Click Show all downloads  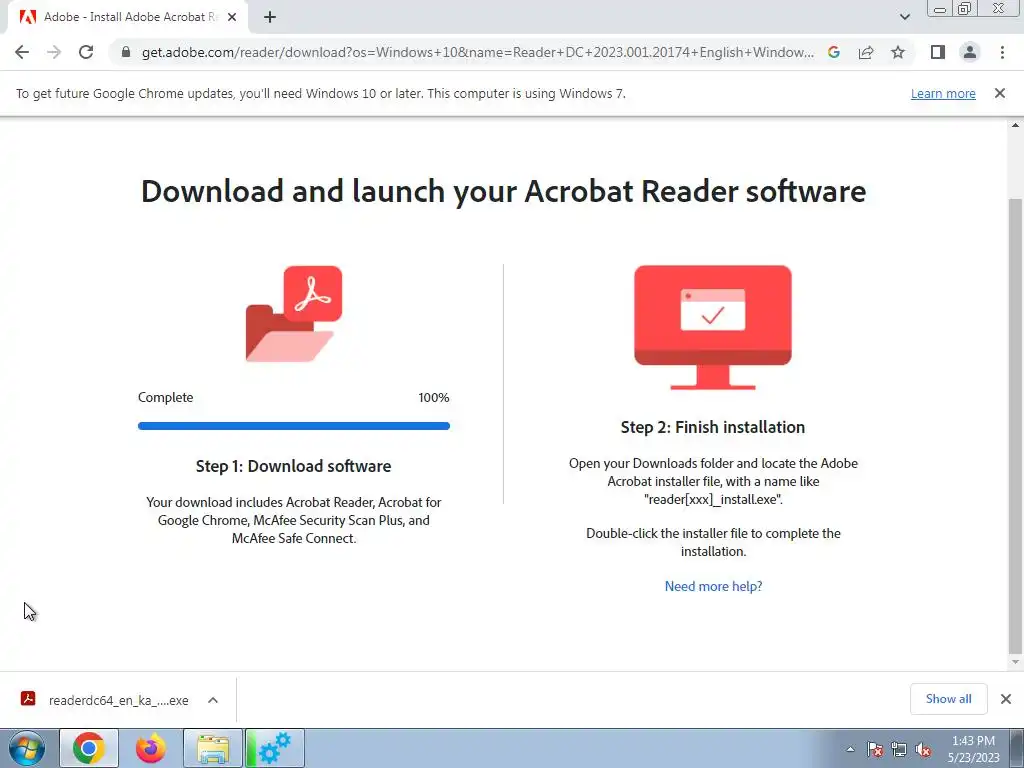[x=948, y=699]
